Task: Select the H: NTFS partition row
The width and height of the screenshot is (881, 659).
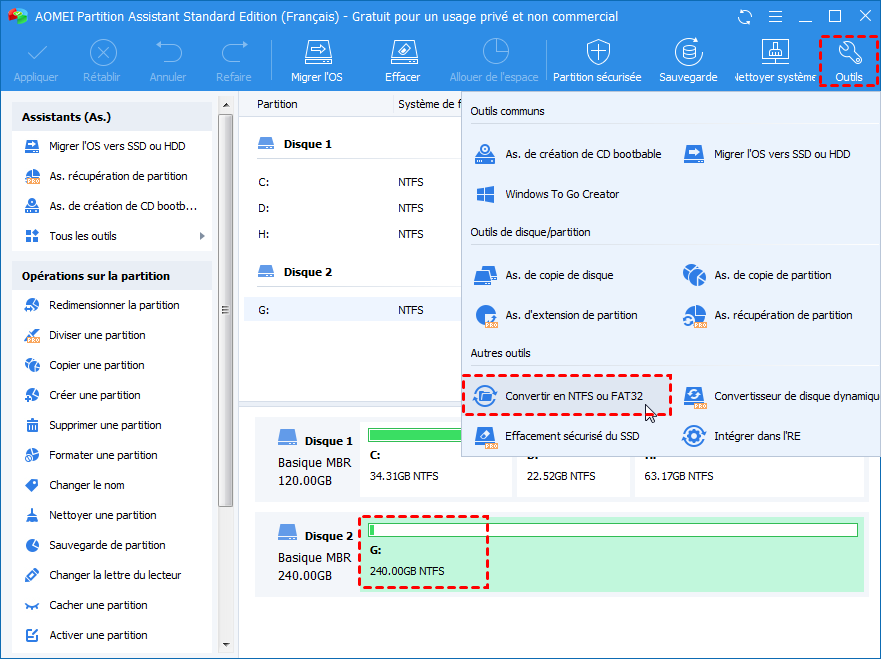Action: point(353,234)
